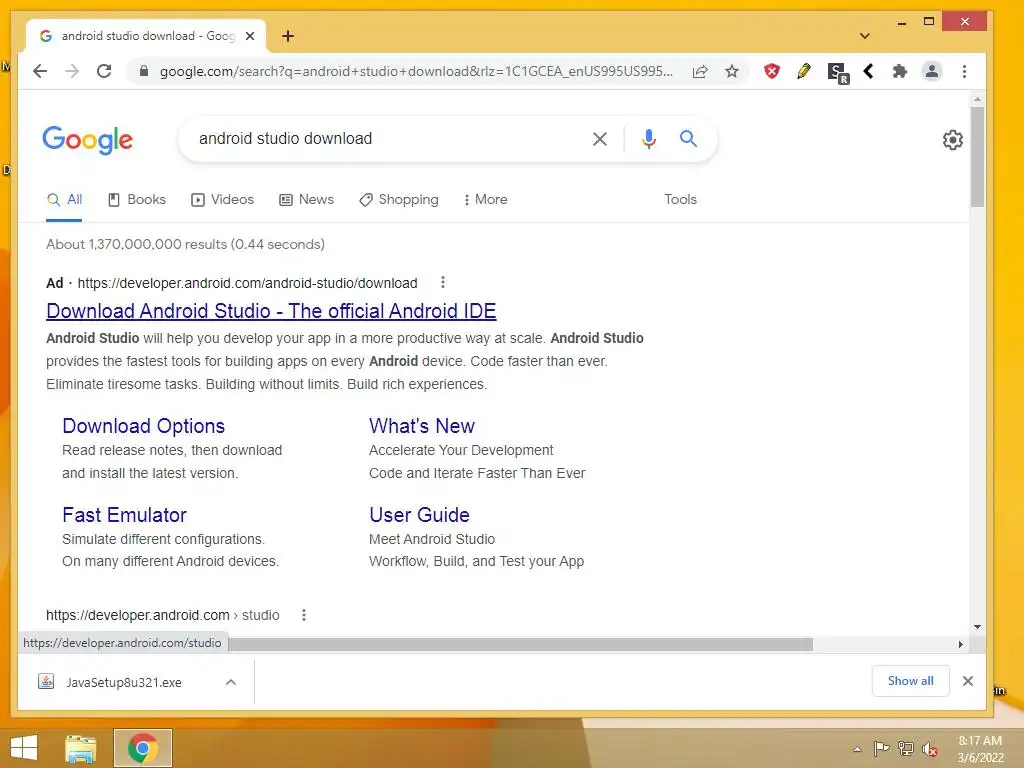Switch to Videos results

(222, 199)
